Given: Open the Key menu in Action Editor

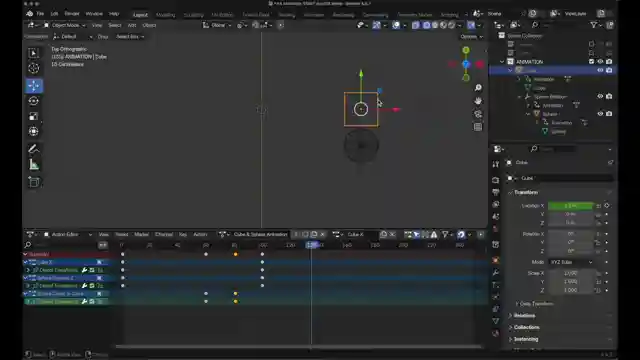Looking at the screenshot, I should click(183, 234).
